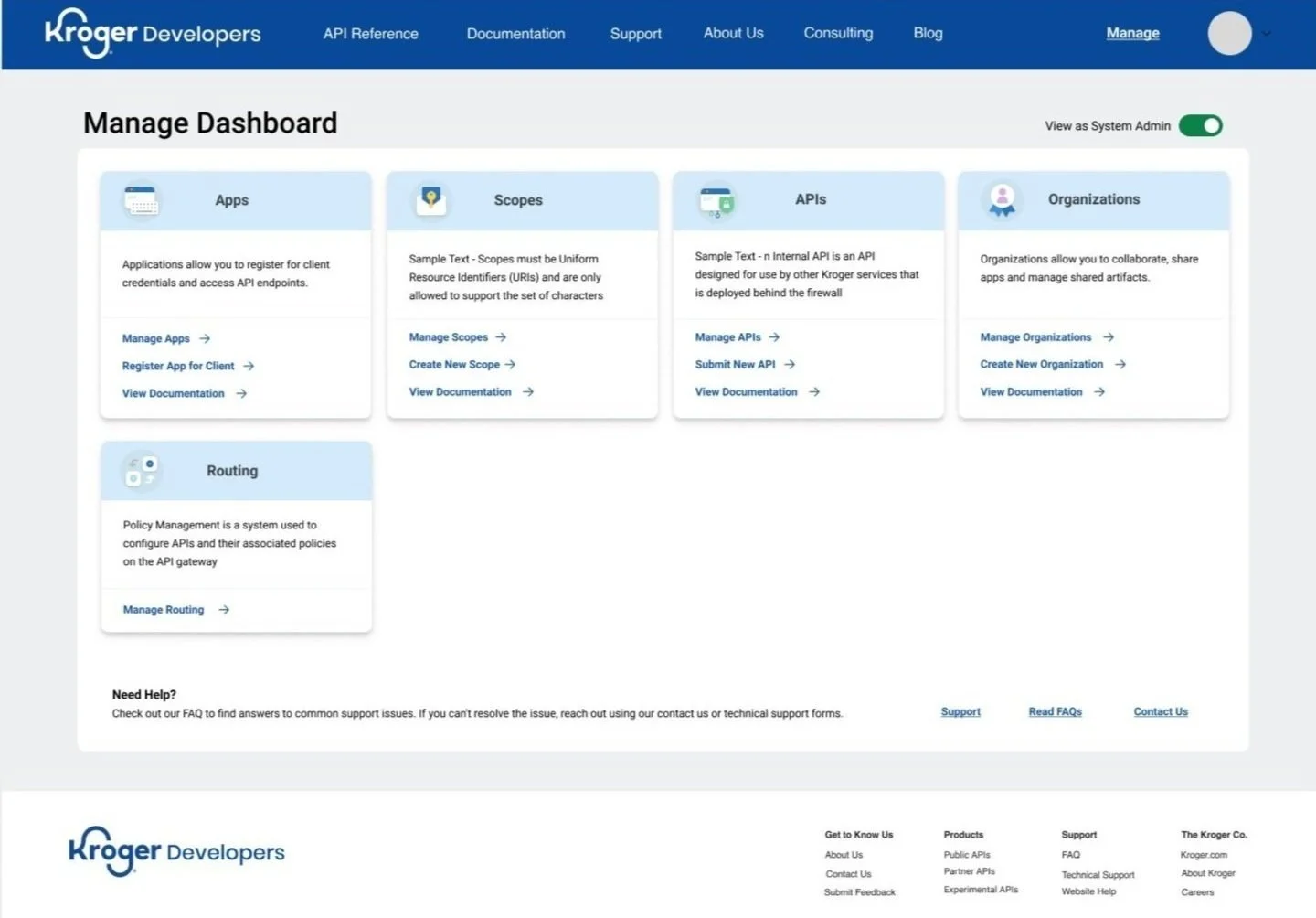Image resolution: width=1316 pixels, height=918 pixels.
Task: Open Partner APIs footer link
Action: [970, 871]
